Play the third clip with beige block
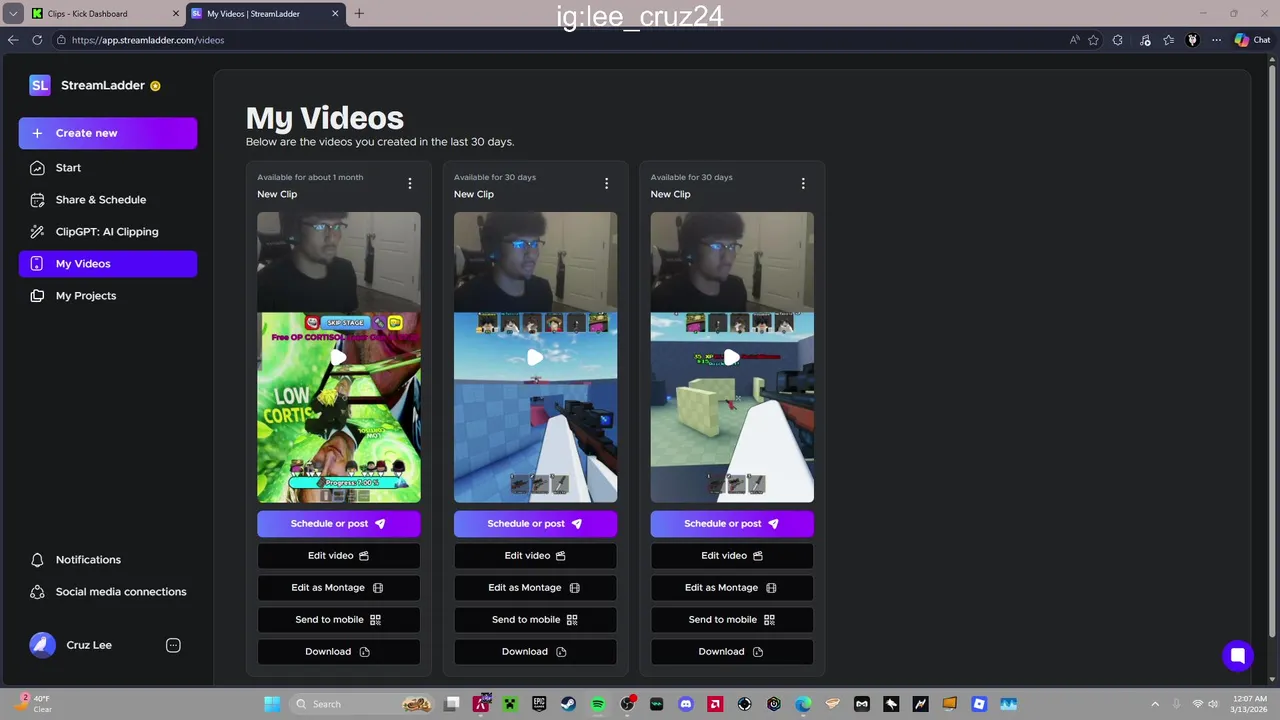Viewport: 1280px width, 720px height. click(732, 357)
